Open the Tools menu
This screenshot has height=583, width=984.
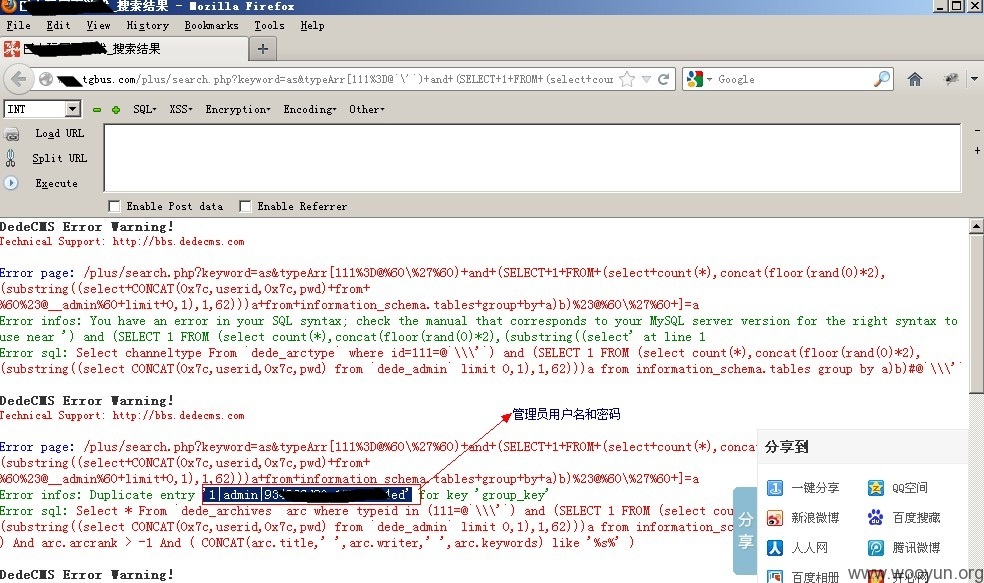pos(269,26)
